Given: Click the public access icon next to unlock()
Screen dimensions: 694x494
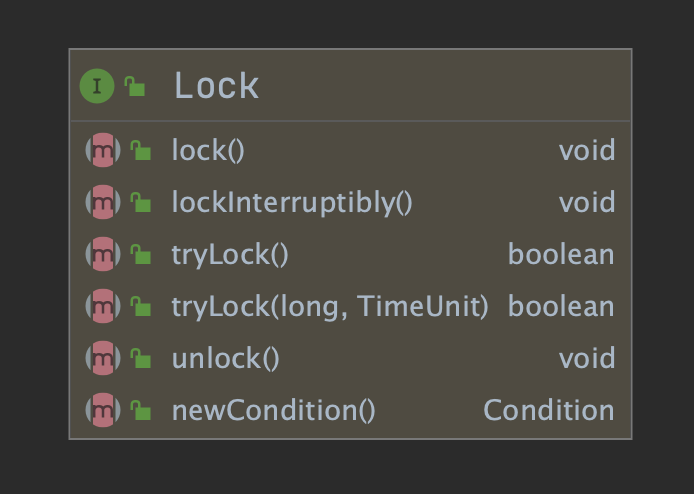Looking at the screenshot, I should [x=141, y=358].
